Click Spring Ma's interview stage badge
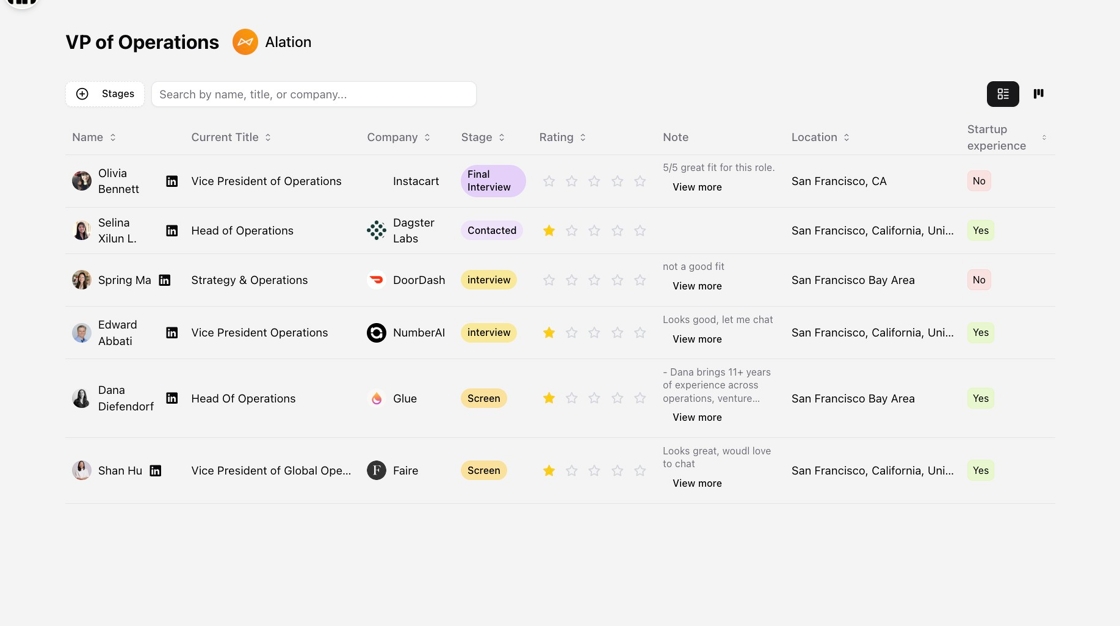The image size is (1120, 626). point(489,280)
